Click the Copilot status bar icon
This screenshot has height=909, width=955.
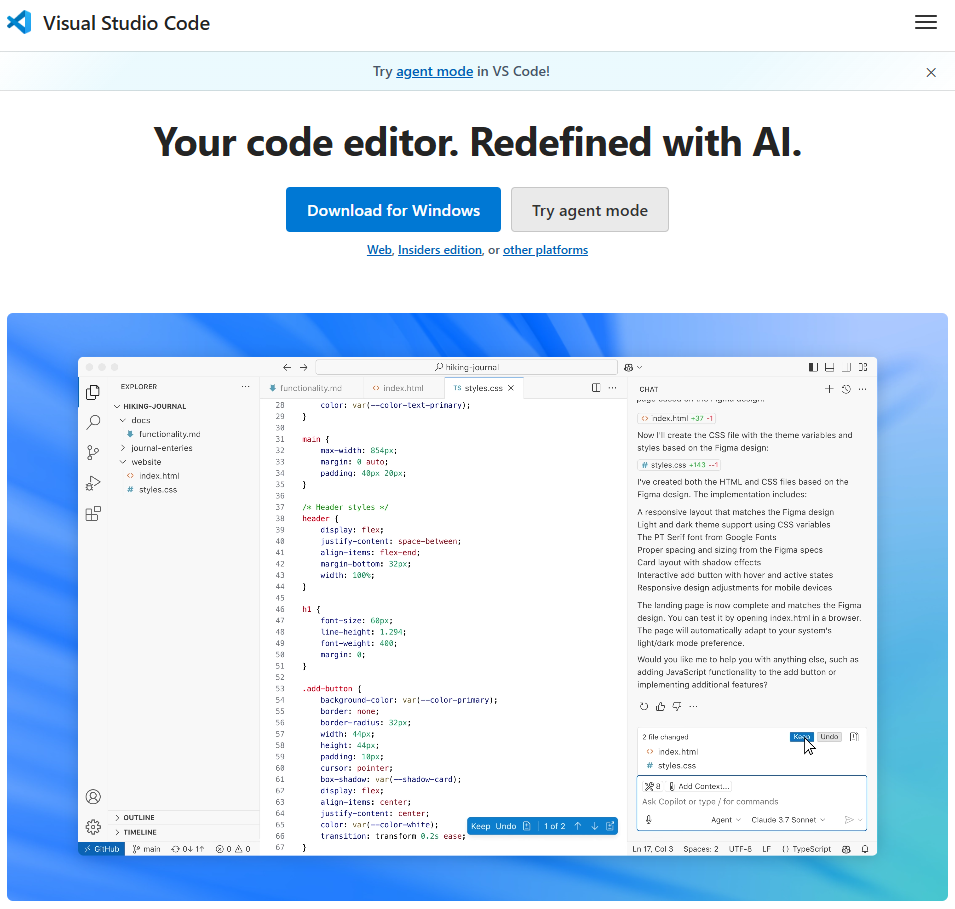coord(846,849)
